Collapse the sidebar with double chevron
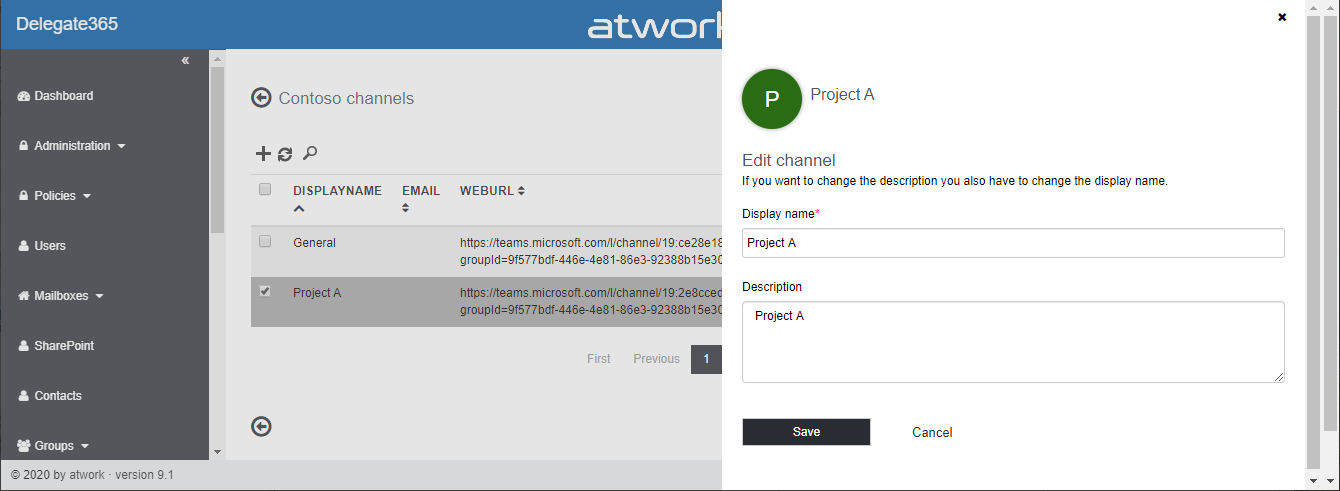This screenshot has height=491, width=1340. pyautogui.click(x=185, y=61)
